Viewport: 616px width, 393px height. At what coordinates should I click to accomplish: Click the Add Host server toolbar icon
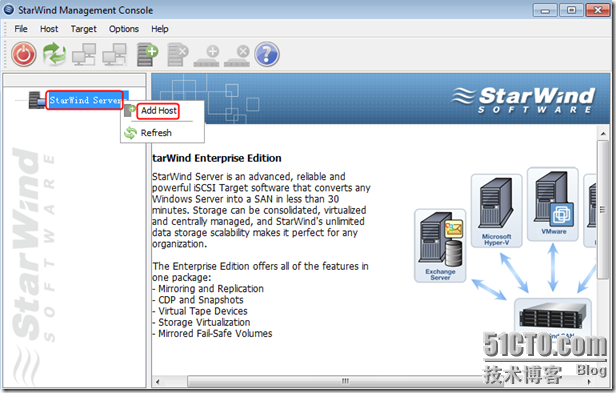coord(147,55)
